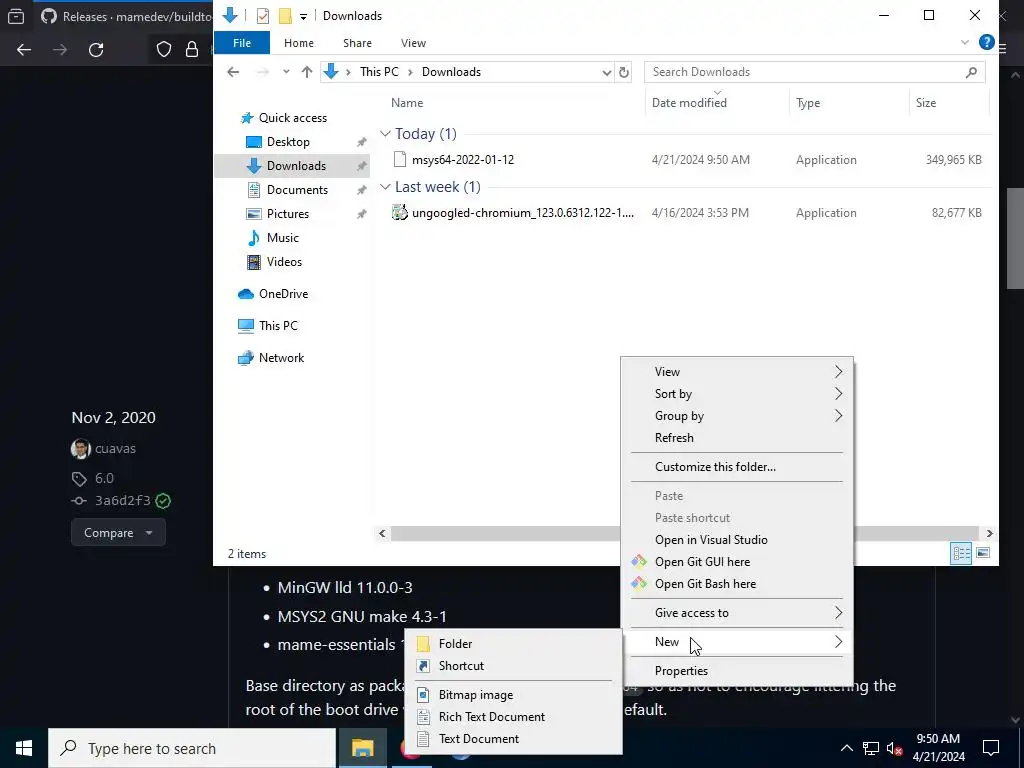Click the taskbar search box
This screenshot has width=1024, height=768.
coord(192,748)
